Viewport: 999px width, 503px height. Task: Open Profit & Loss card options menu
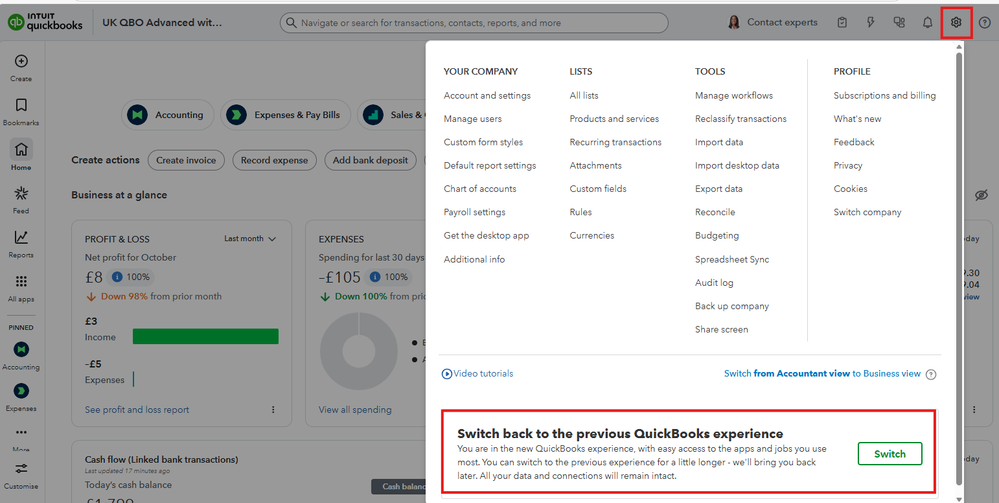point(273,409)
